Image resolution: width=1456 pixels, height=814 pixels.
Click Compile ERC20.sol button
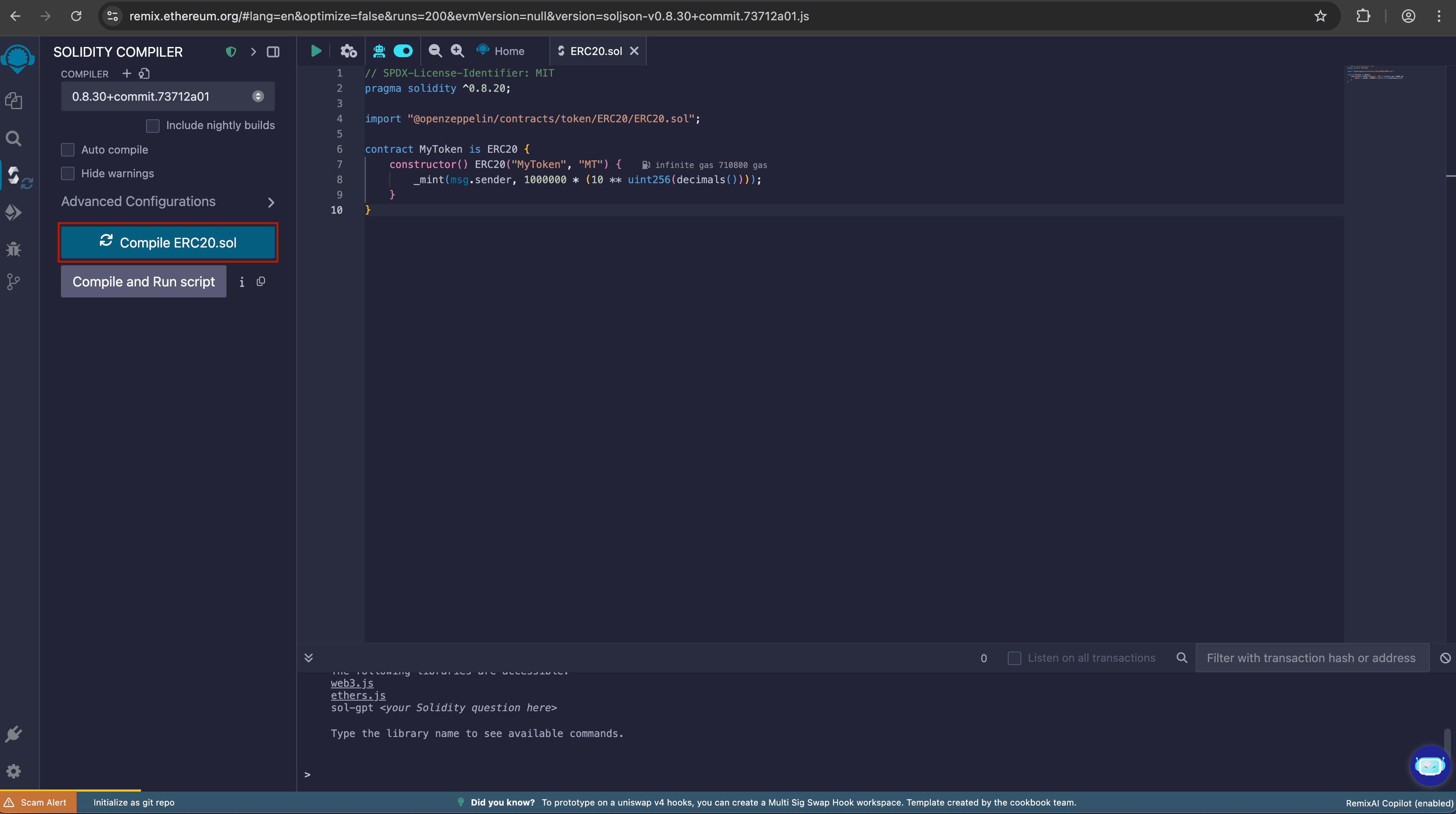pos(168,242)
